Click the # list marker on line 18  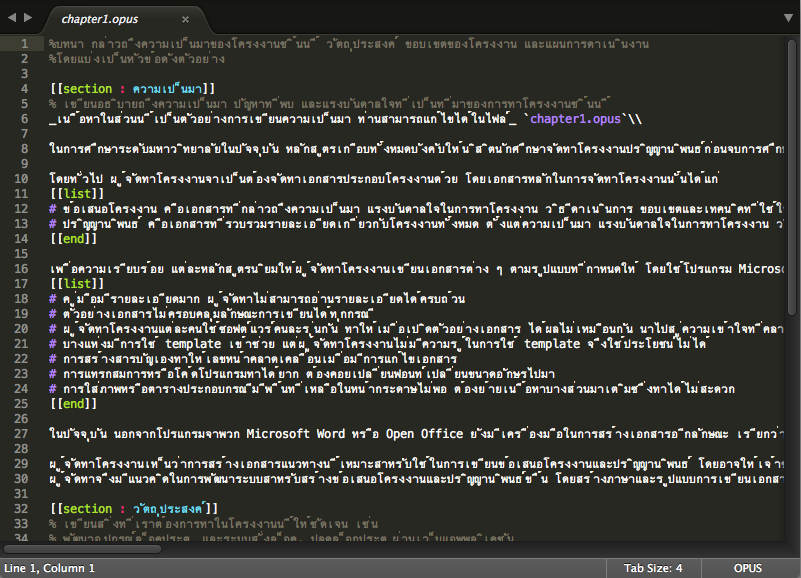pyautogui.click(x=53, y=299)
